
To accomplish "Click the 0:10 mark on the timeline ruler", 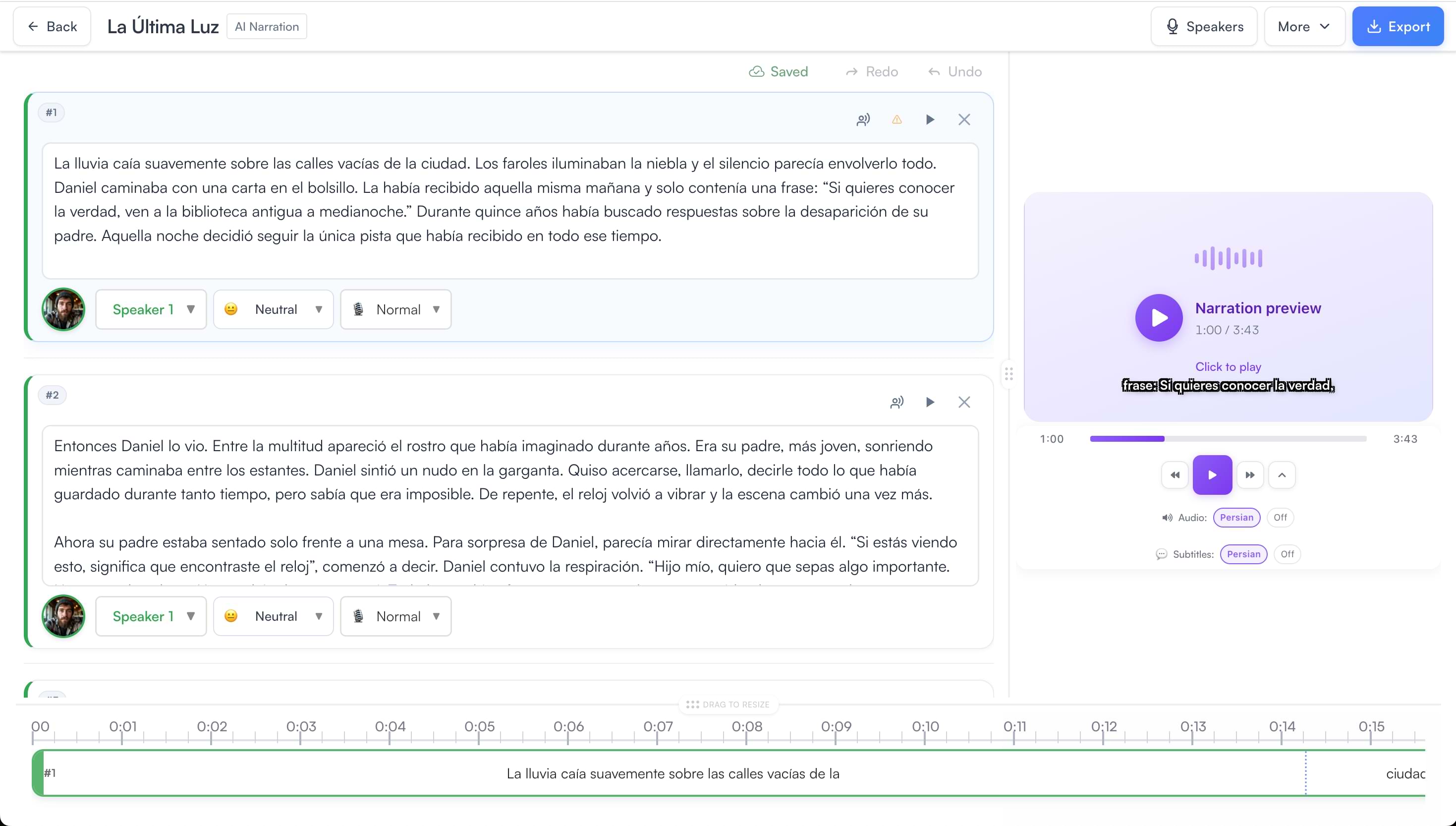I will [x=925, y=727].
